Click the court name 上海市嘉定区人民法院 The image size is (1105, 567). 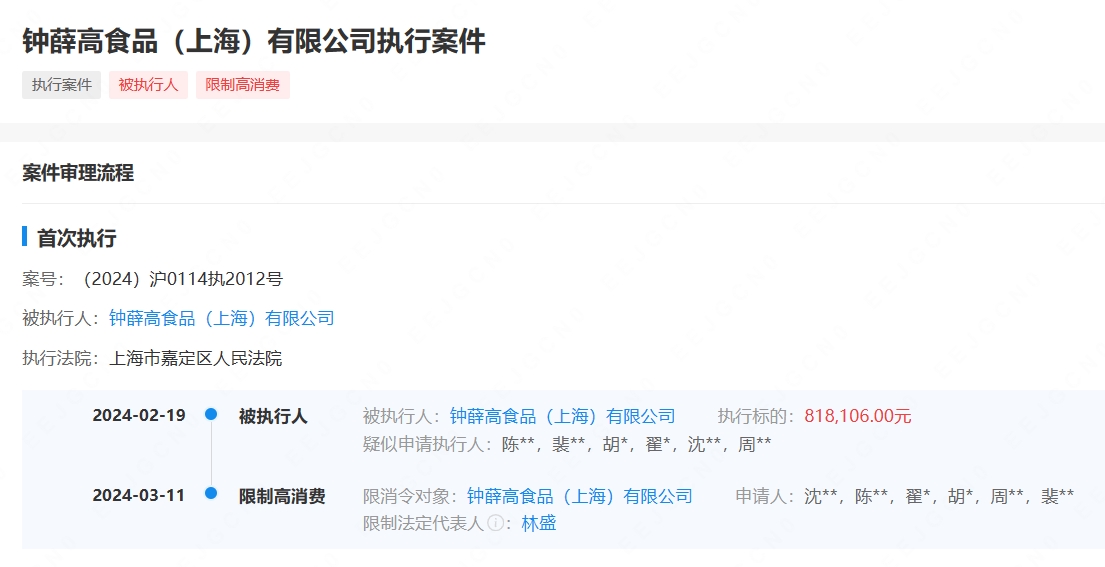click(x=195, y=359)
